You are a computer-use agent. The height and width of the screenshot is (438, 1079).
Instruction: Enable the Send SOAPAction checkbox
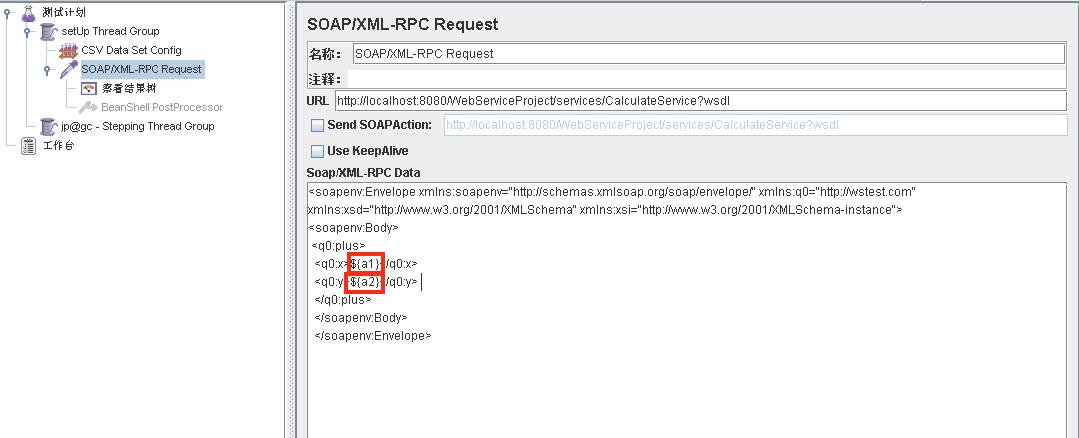pos(317,125)
